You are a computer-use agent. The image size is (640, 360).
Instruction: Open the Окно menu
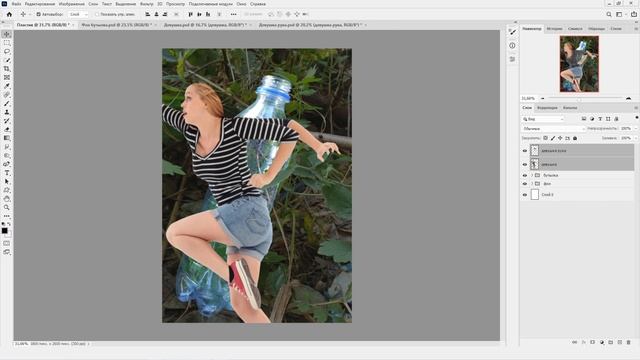[x=241, y=4]
